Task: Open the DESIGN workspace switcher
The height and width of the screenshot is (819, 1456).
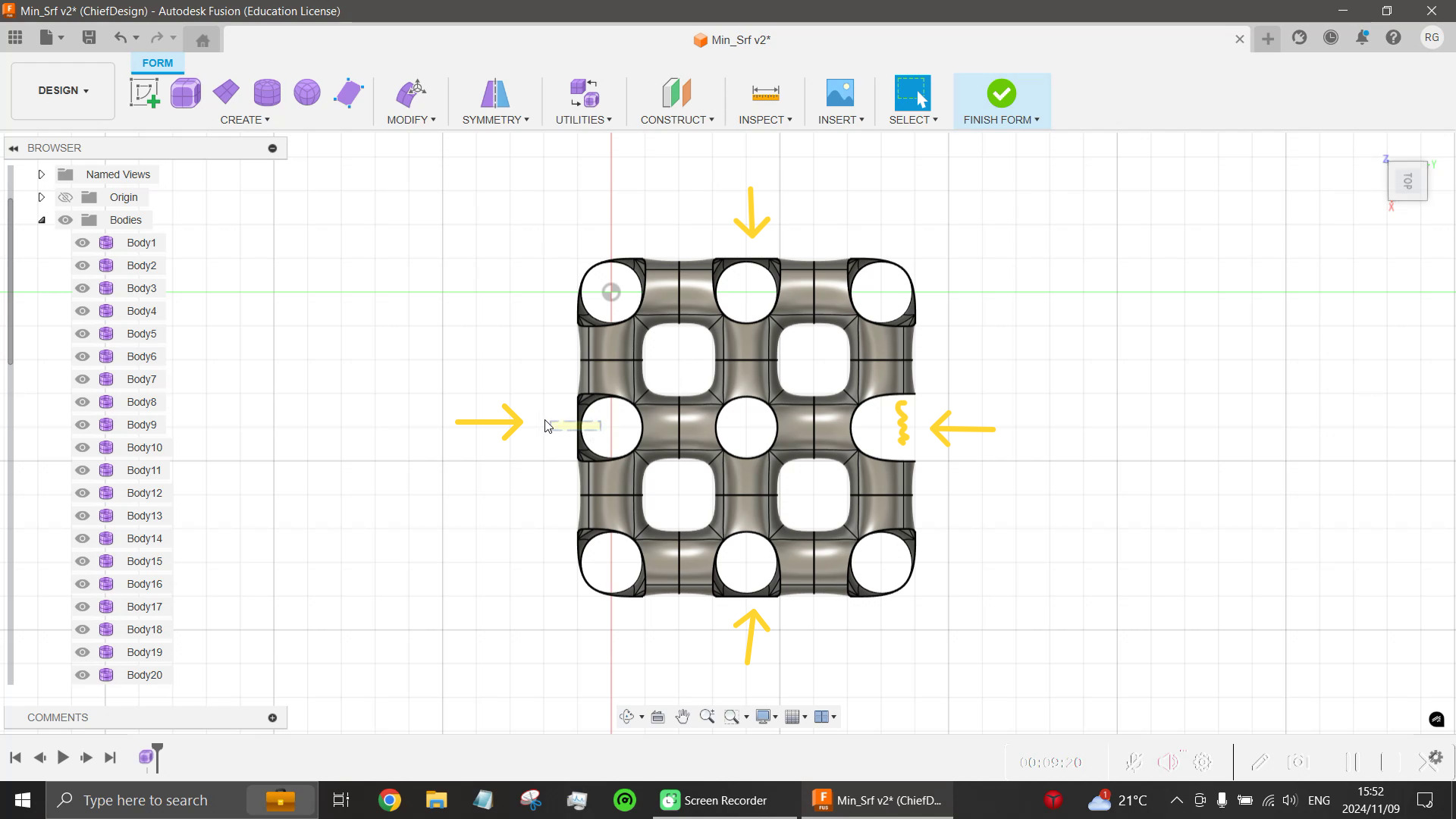Action: [x=62, y=90]
